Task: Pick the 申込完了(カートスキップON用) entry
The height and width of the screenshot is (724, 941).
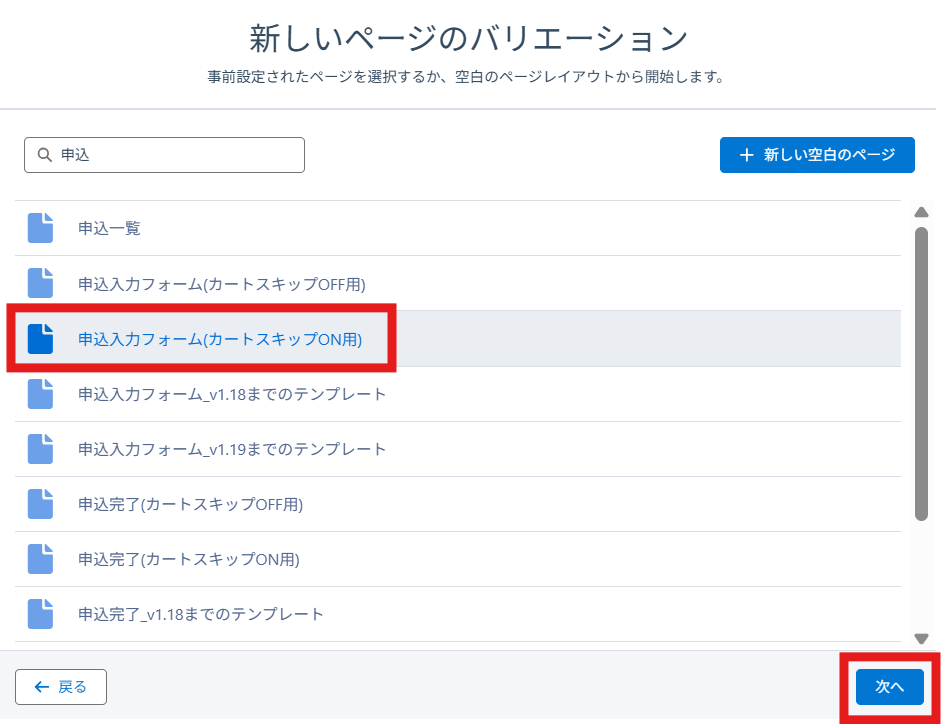Action: coord(189,559)
